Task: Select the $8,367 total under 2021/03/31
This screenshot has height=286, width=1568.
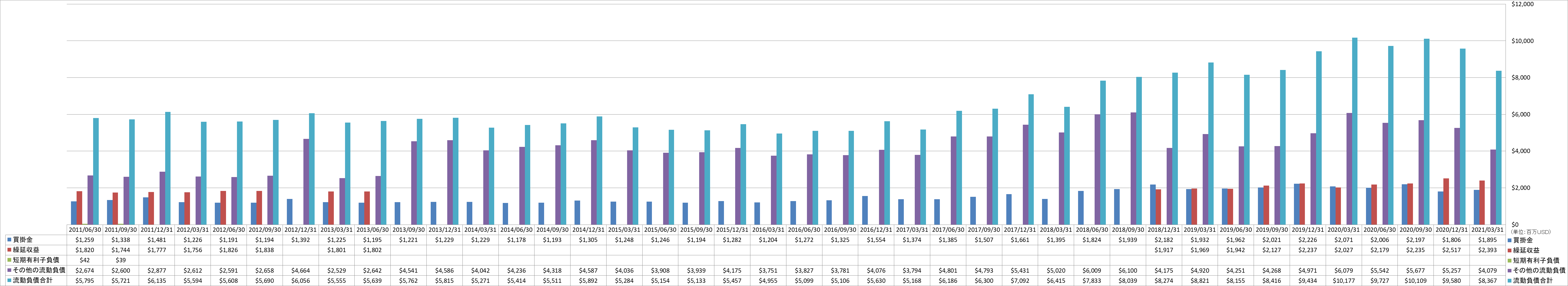Action: [x=1488, y=280]
